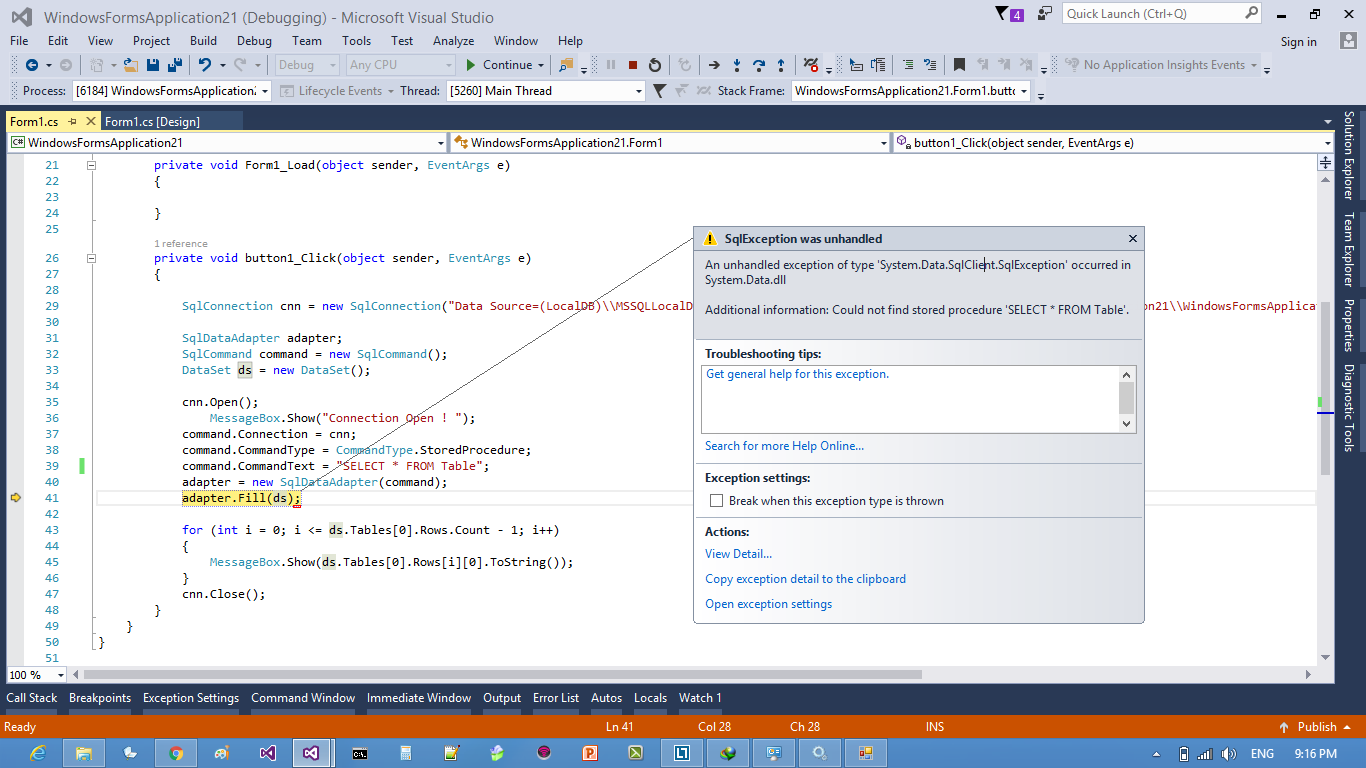Uncomment the selected lines
This screenshot has height=768, width=1366.
click(x=929, y=65)
